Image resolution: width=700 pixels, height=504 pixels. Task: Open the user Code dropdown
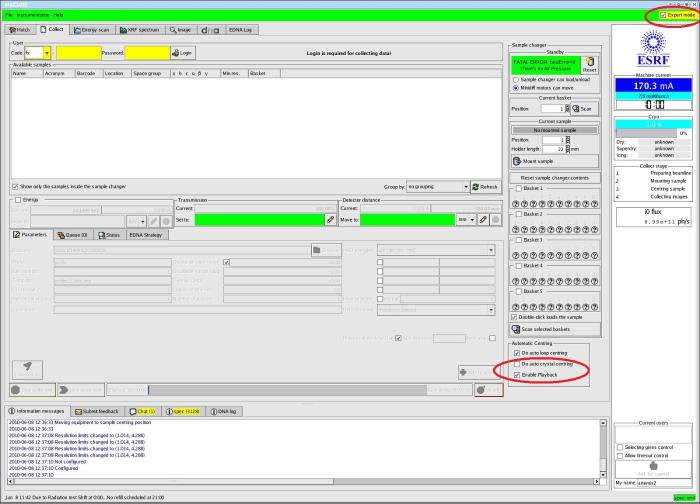46,52
